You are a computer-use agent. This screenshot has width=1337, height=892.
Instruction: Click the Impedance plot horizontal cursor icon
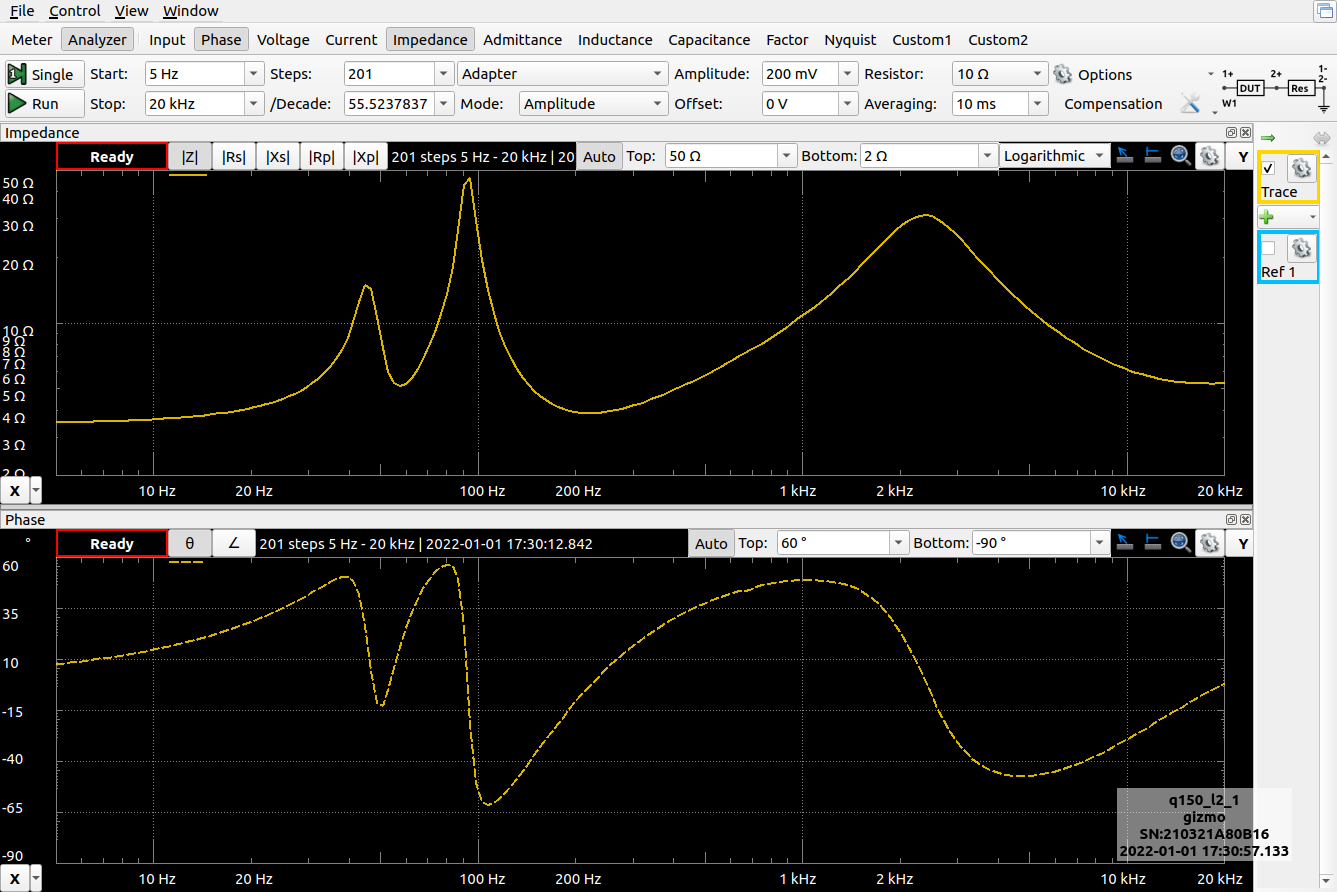tap(1152, 155)
